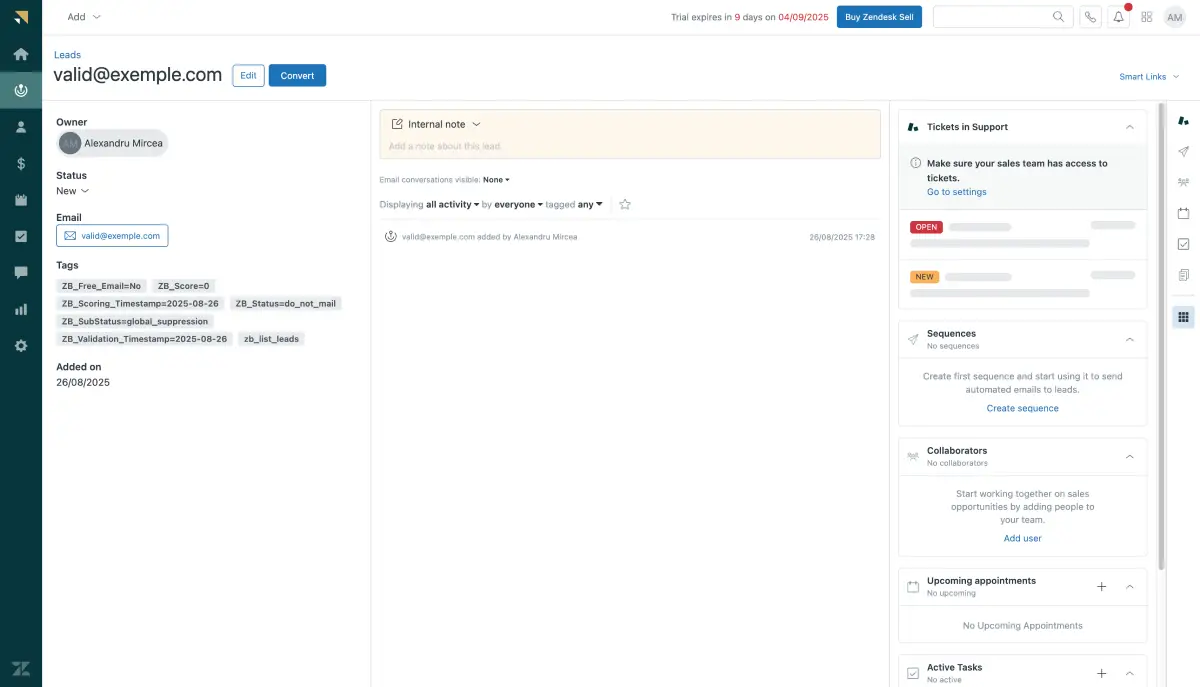This screenshot has width=1200, height=687.
Task: Collapse the Tickets in Support panel
Action: pyautogui.click(x=1129, y=127)
